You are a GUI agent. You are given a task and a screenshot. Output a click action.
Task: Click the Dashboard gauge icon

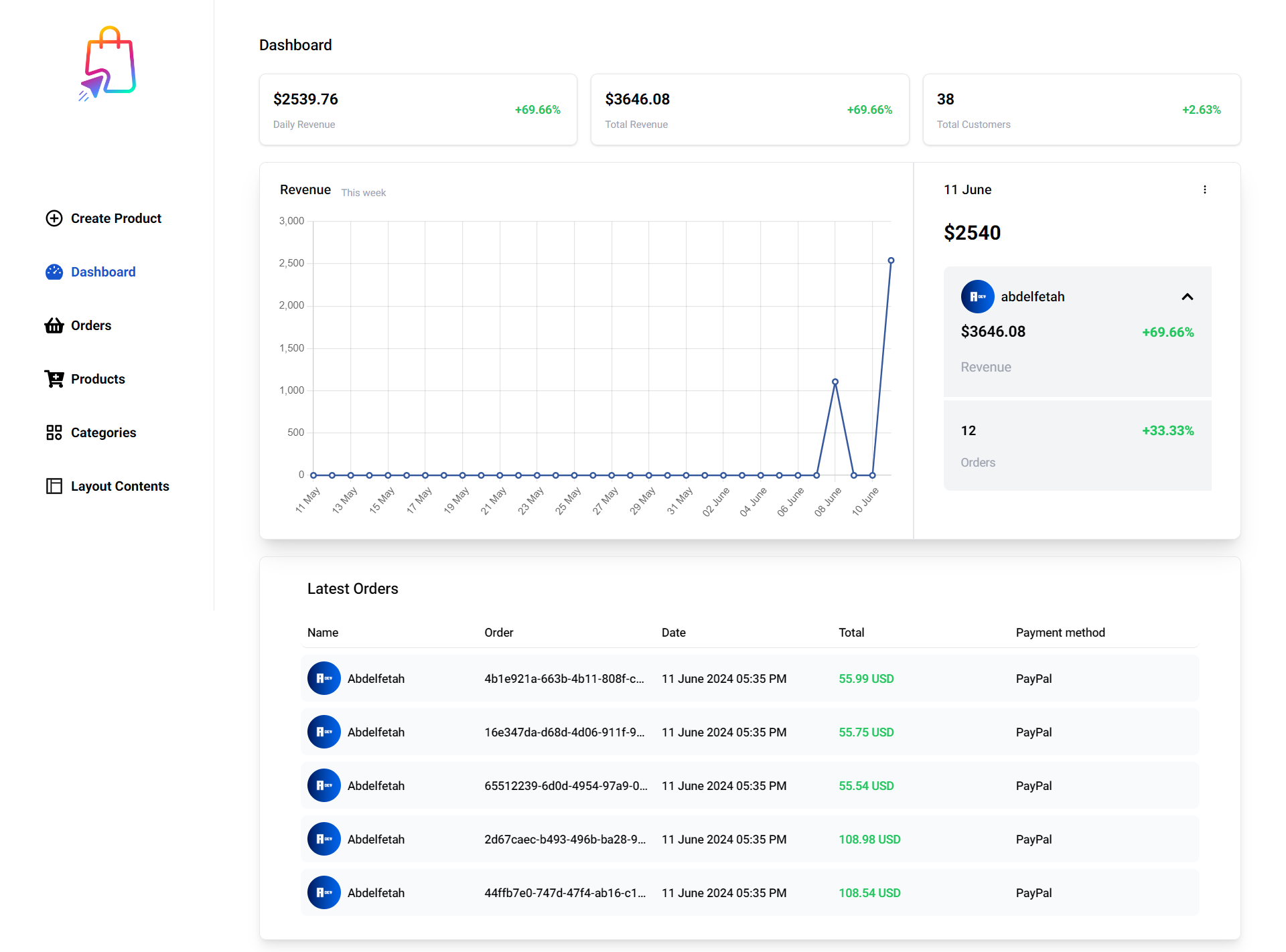pyautogui.click(x=54, y=272)
